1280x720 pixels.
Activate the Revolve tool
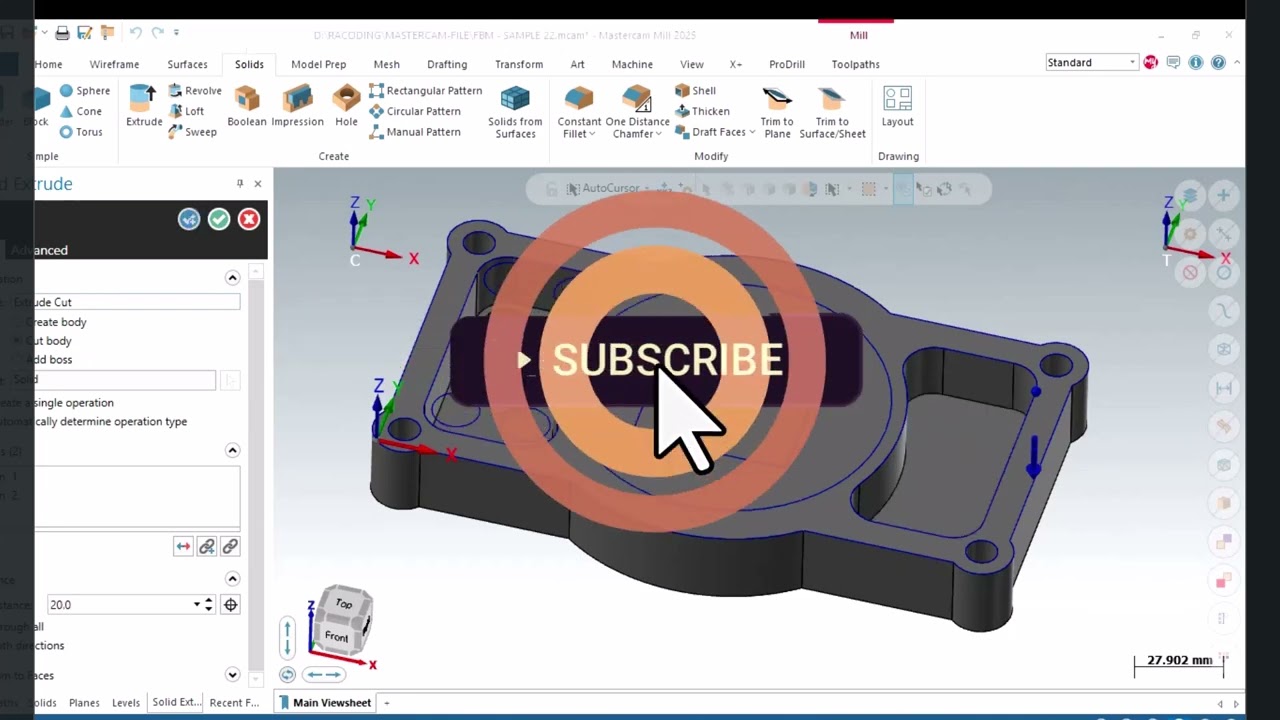pyautogui.click(x=194, y=91)
